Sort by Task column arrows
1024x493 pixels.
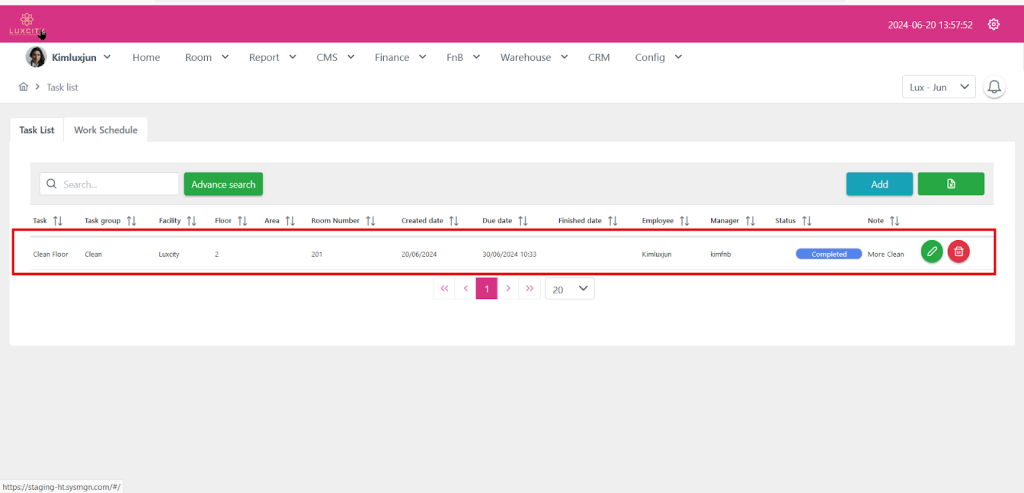click(x=57, y=221)
